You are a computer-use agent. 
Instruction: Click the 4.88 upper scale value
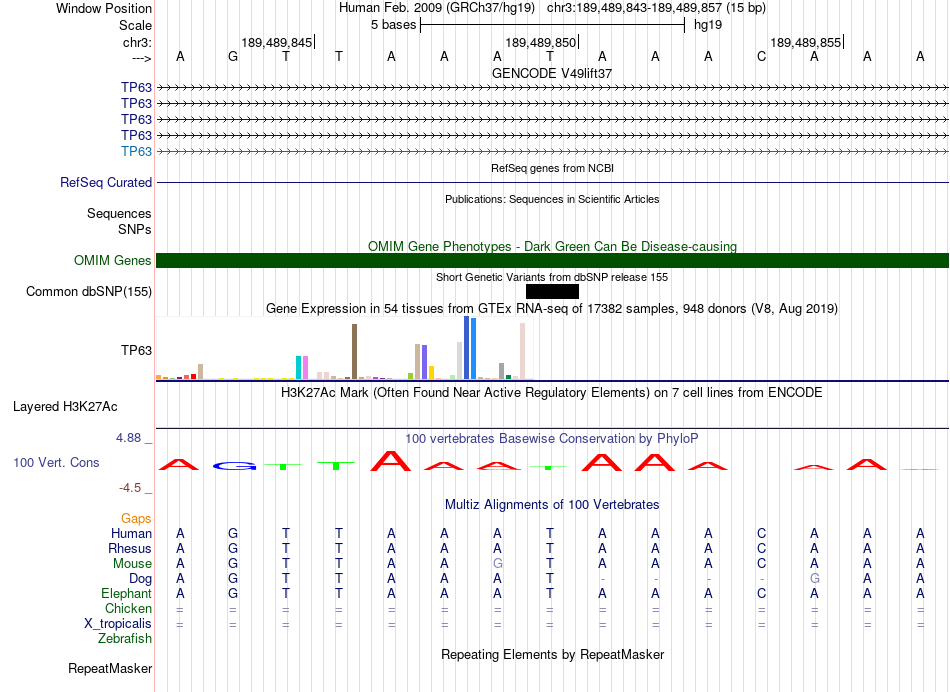128,437
